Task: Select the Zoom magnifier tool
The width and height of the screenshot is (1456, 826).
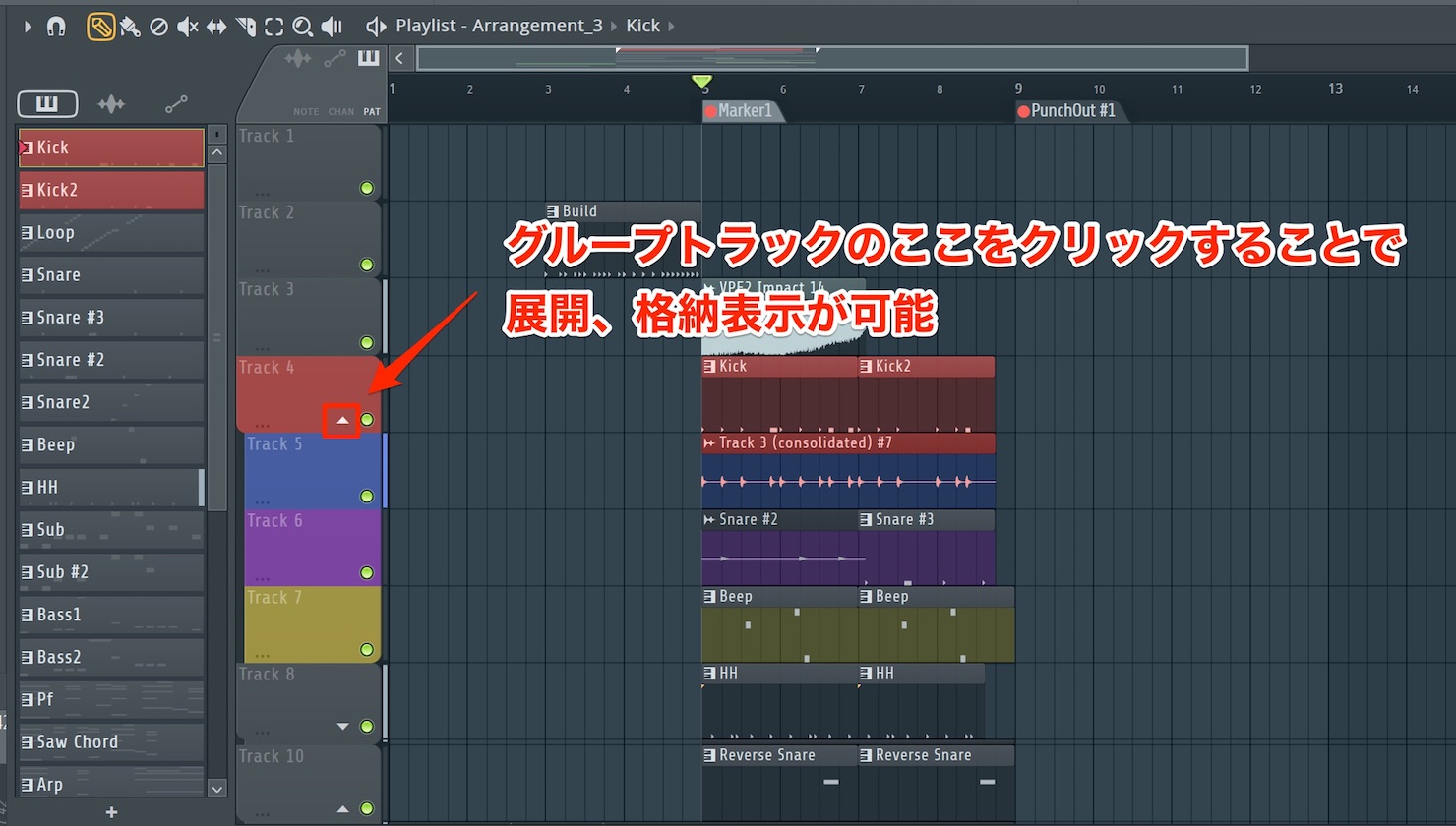Action: [x=303, y=27]
